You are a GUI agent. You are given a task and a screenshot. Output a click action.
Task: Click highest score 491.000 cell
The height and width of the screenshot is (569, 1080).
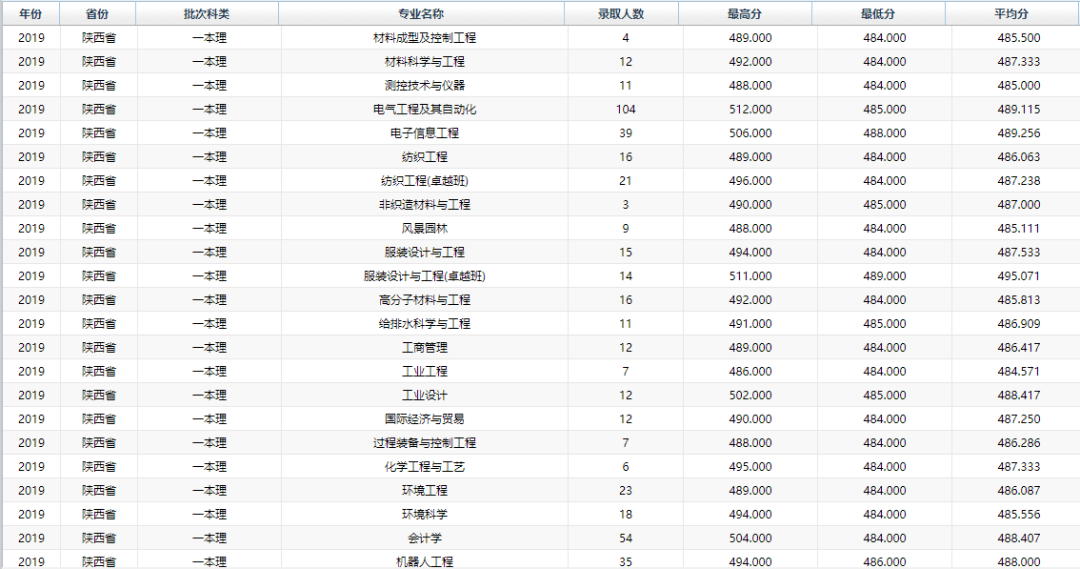[x=750, y=324]
